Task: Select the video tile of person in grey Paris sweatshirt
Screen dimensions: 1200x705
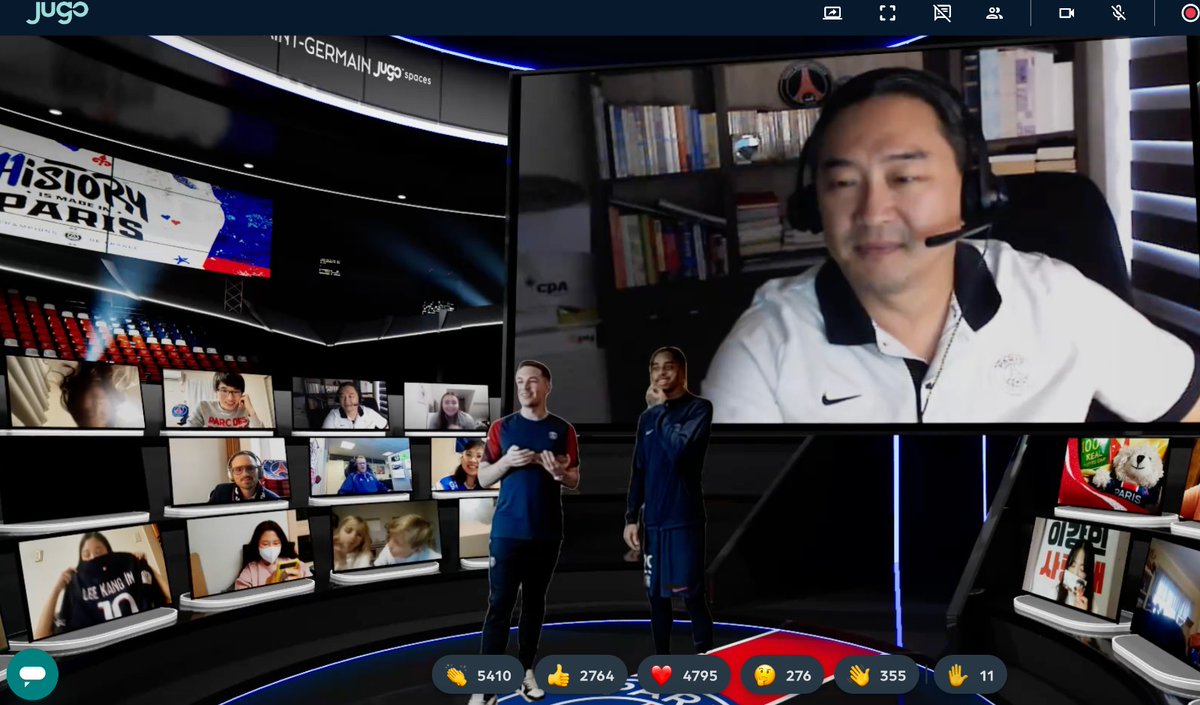Action: click(218, 400)
